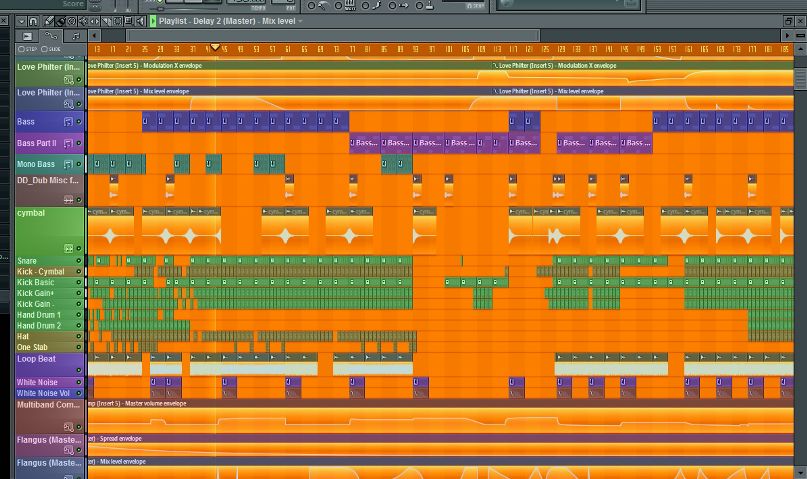Click the magnet snap icon in playlist toolbar
Screen dimensions: 807x479
pyautogui.click(x=33, y=21)
